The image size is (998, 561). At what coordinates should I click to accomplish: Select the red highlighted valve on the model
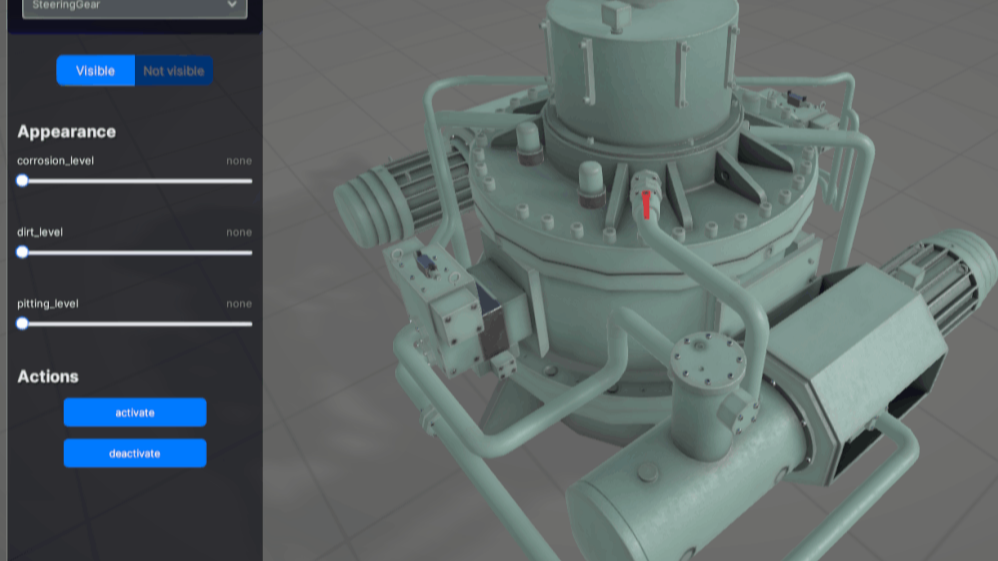point(646,203)
